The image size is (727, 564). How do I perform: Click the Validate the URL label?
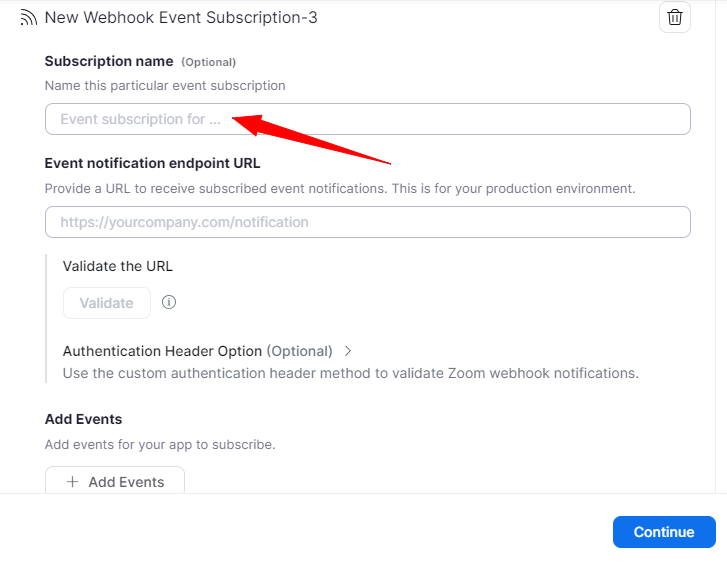118,266
